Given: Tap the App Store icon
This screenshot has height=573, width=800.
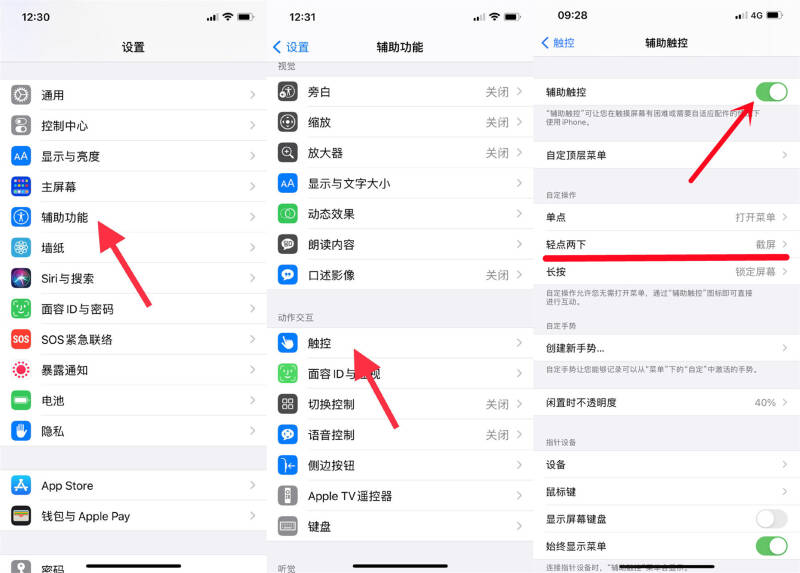Looking at the screenshot, I should click(21, 485).
